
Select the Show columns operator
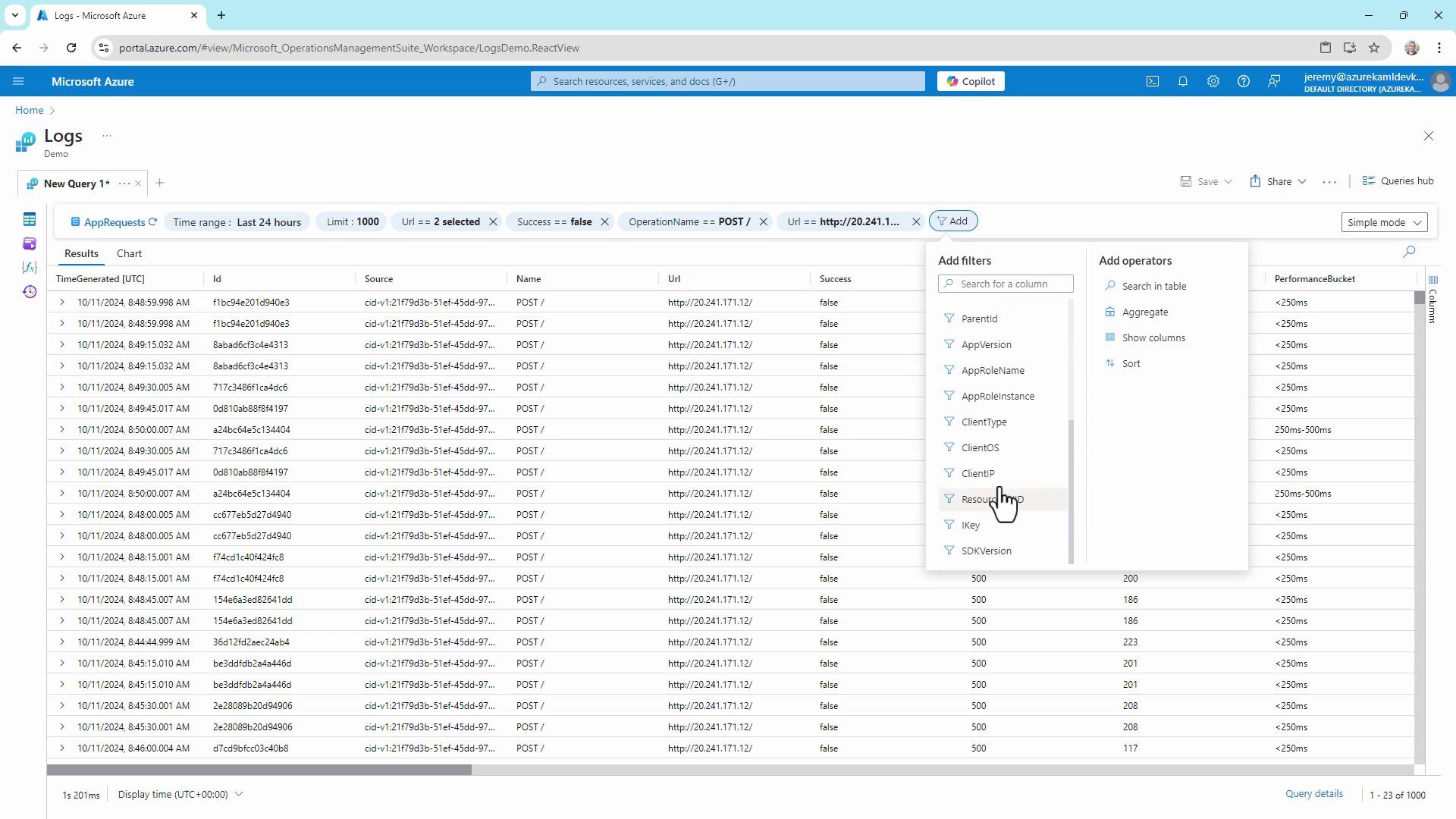coord(1145,337)
